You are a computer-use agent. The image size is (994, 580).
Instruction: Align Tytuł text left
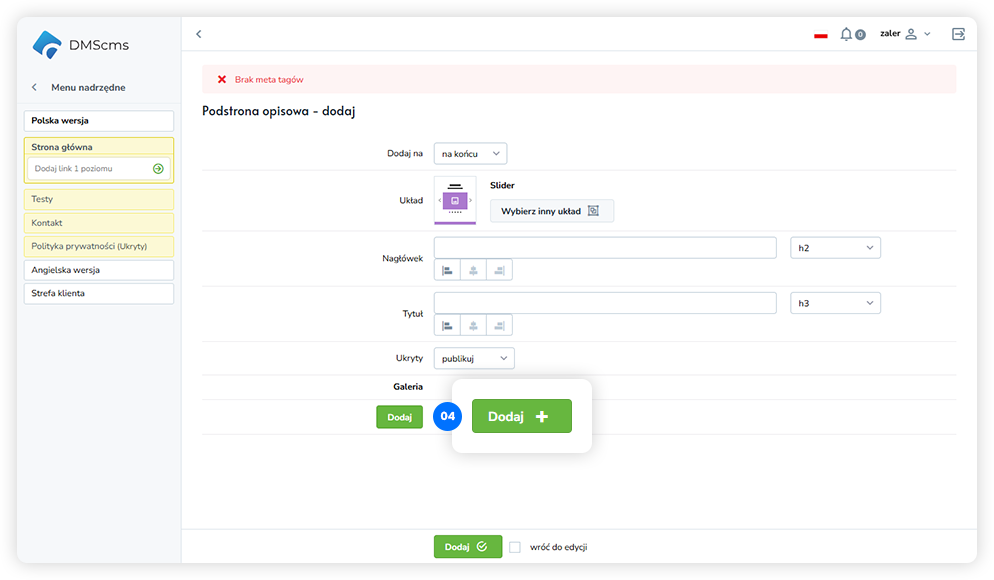[x=448, y=326]
